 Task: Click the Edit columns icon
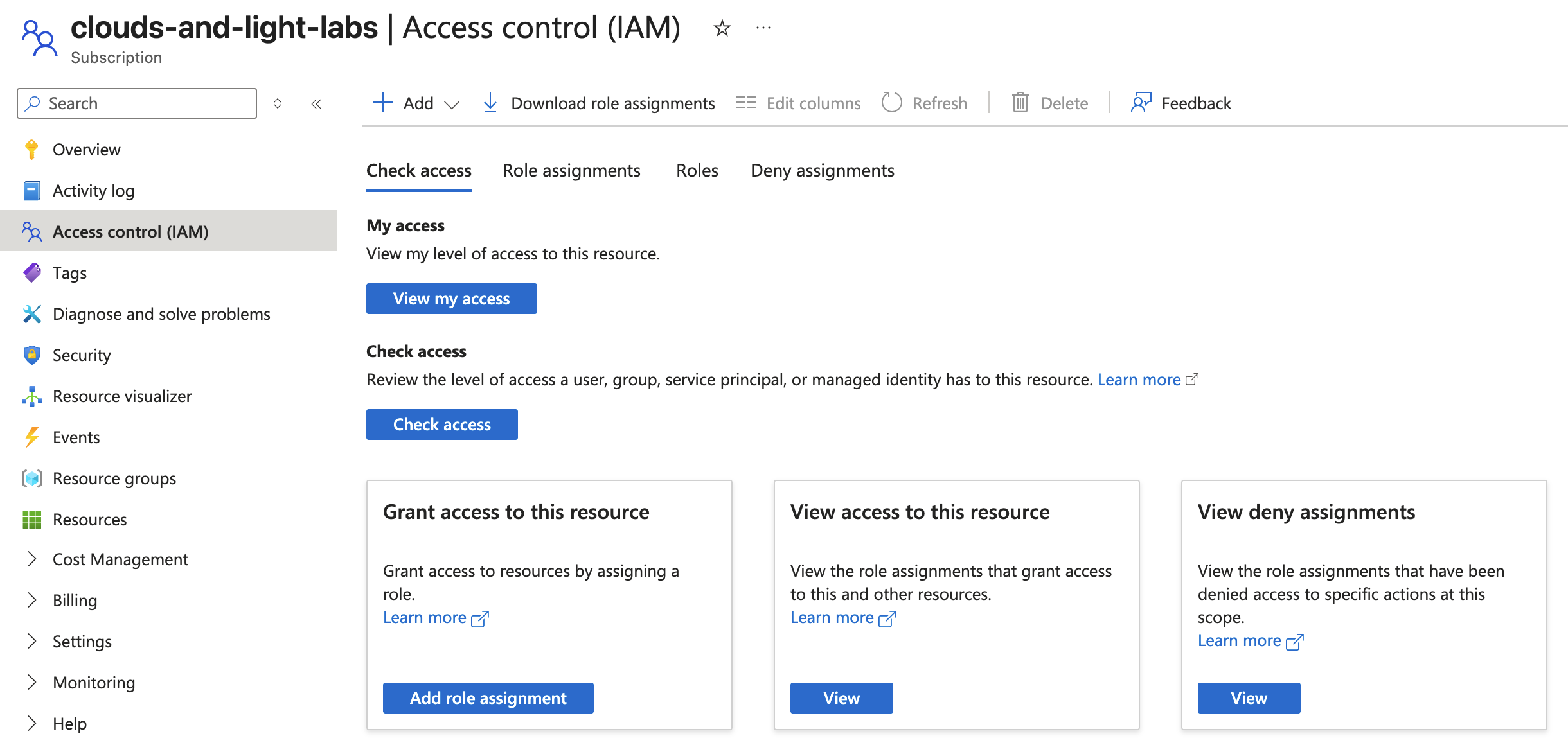[x=746, y=103]
